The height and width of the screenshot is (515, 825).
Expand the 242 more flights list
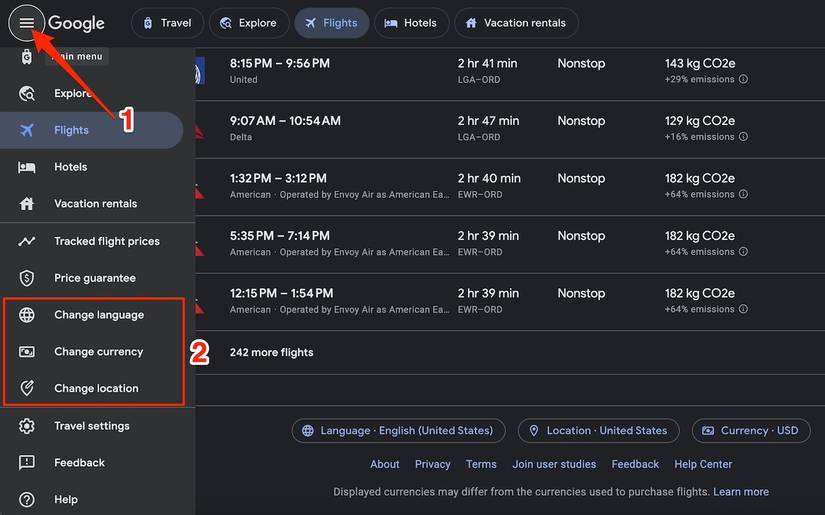[x=271, y=352]
